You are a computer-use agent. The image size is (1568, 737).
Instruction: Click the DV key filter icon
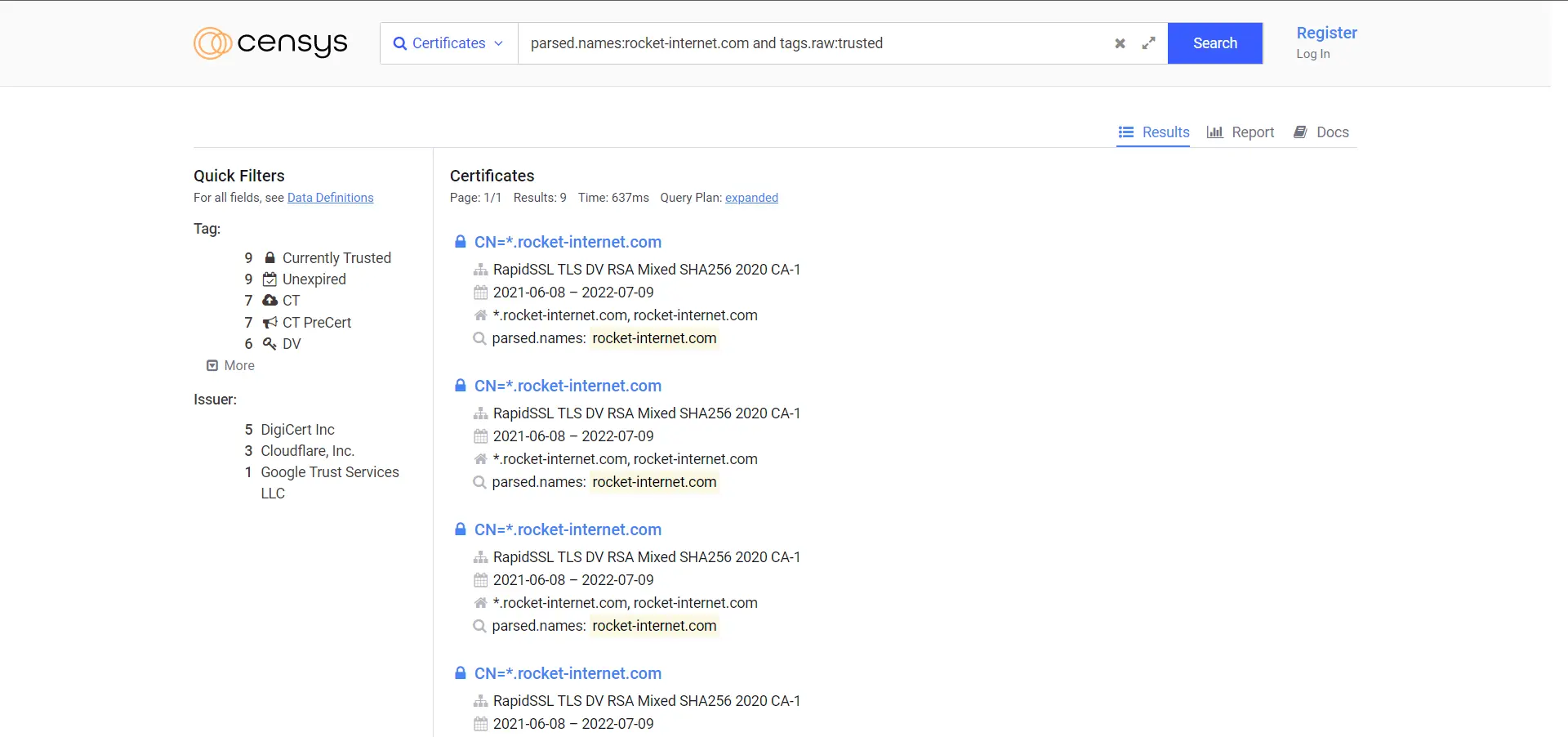coord(269,344)
